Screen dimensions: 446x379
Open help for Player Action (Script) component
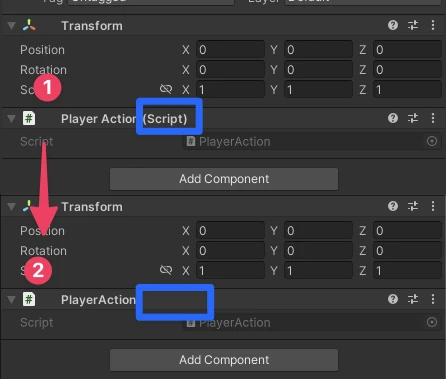point(393,118)
